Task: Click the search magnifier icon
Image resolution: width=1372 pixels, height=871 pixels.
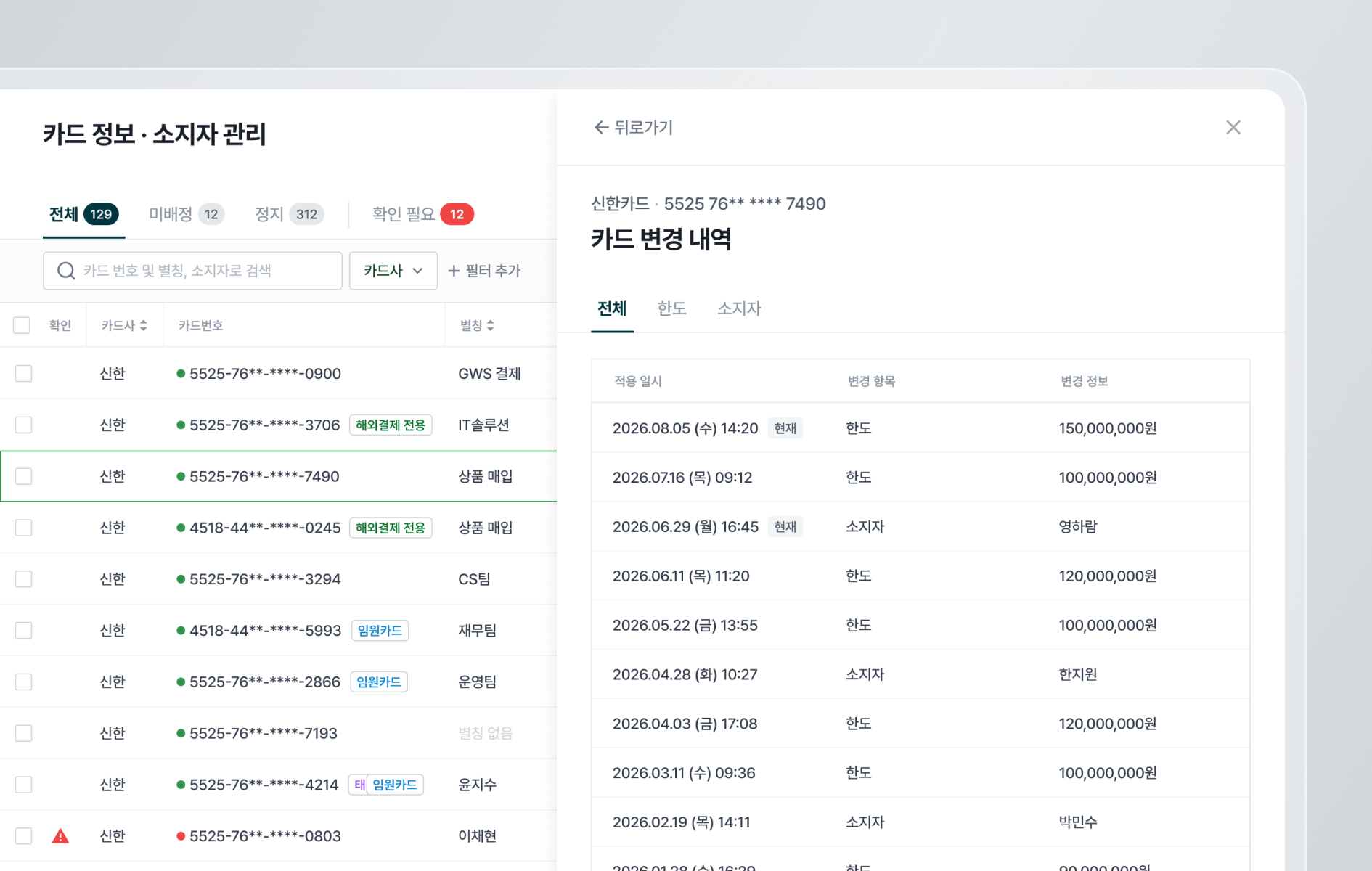Action: click(66, 271)
